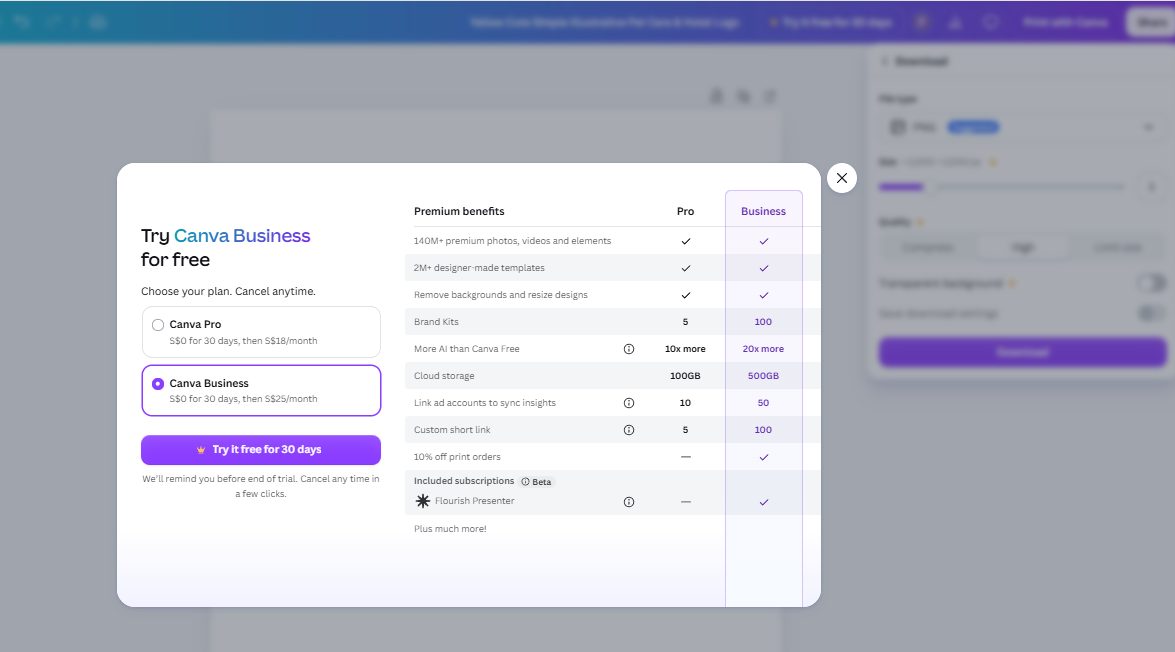Select the Canva Business plan radio button
The image size is (1175, 652).
[x=157, y=384]
